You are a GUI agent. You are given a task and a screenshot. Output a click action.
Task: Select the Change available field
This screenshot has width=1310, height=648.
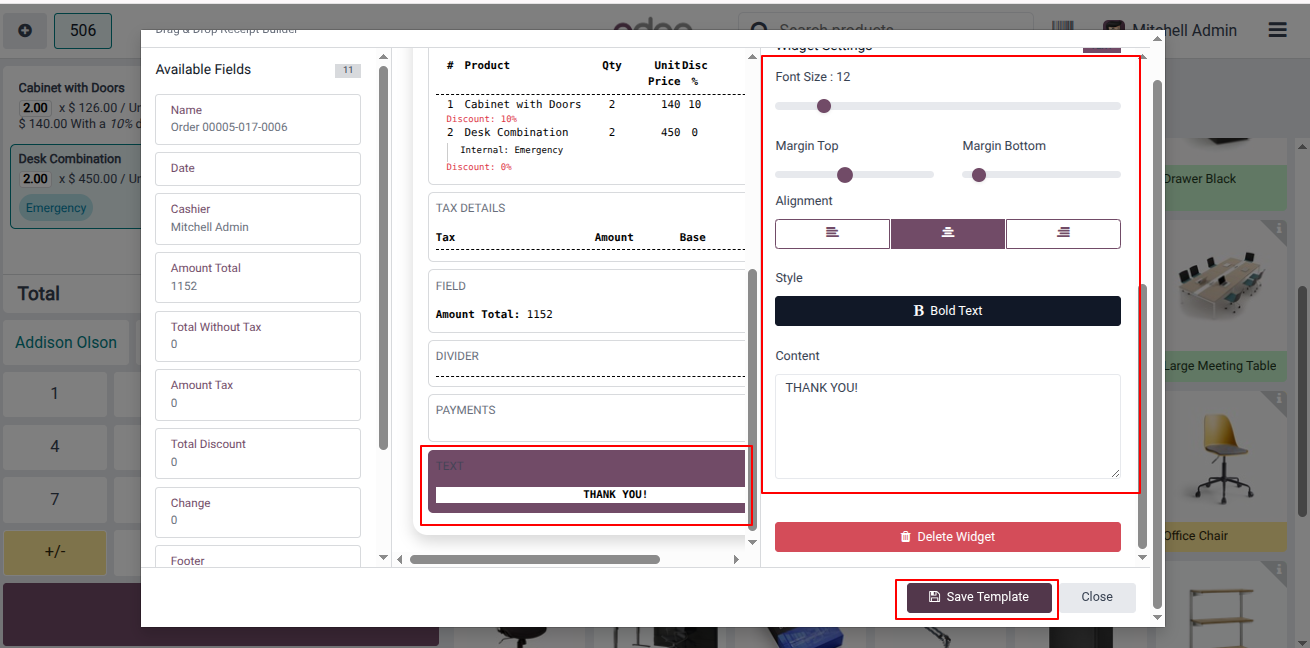pos(258,512)
